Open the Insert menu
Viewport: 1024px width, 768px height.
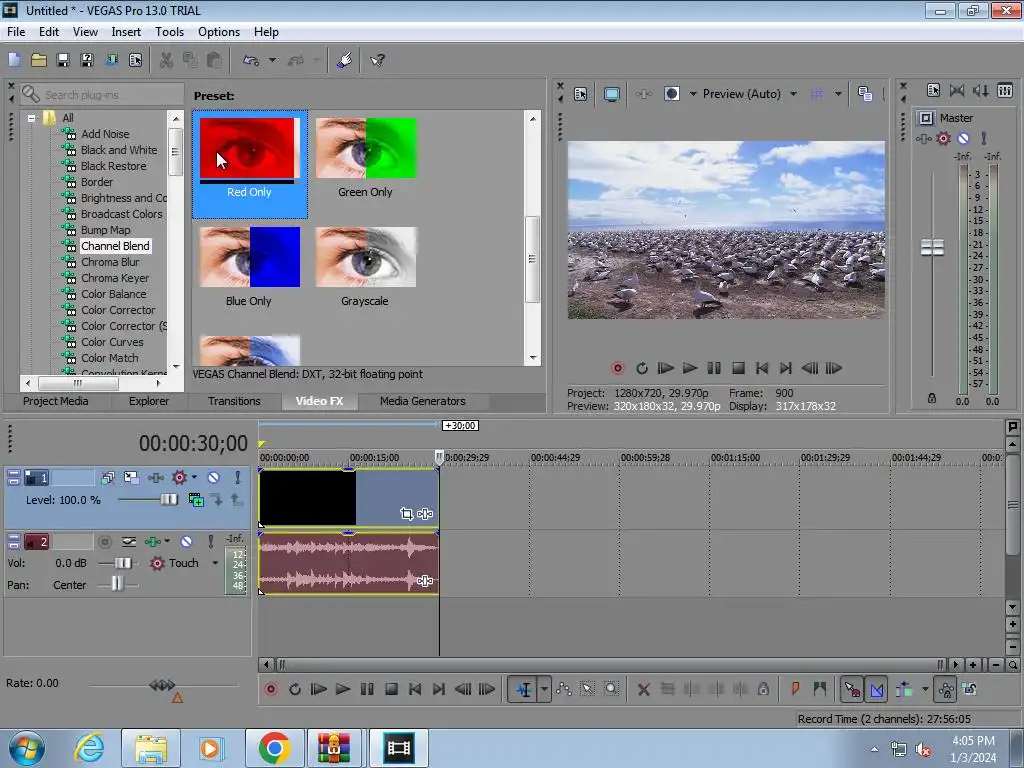click(x=126, y=32)
